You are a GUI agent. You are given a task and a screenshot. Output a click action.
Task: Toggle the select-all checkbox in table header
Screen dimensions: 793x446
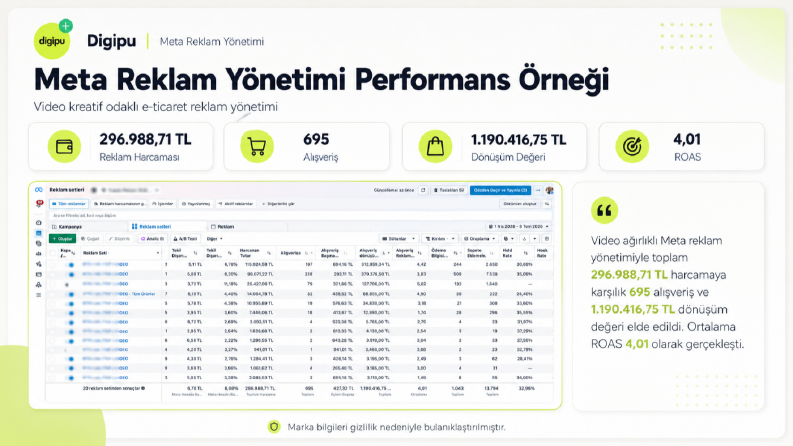tap(53, 253)
